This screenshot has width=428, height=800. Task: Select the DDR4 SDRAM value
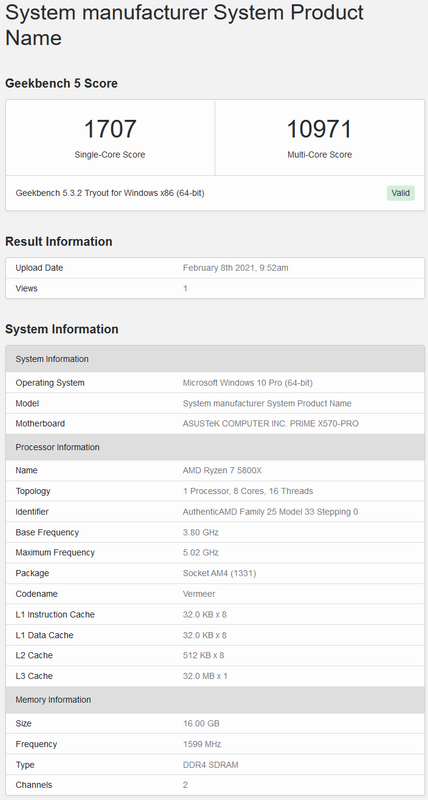pyautogui.click(x=210, y=765)
